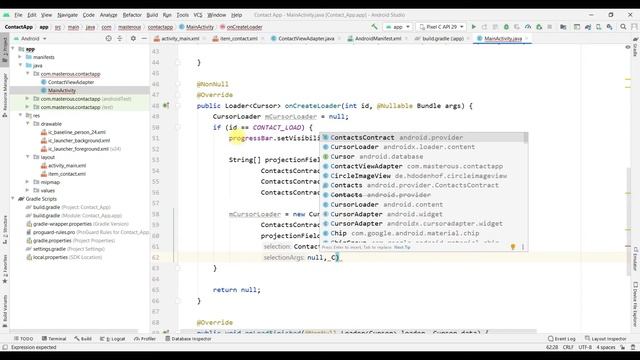The image size is (640, 360).
Task: Click the Profile app gauge icon
Action: coord(528,27)
